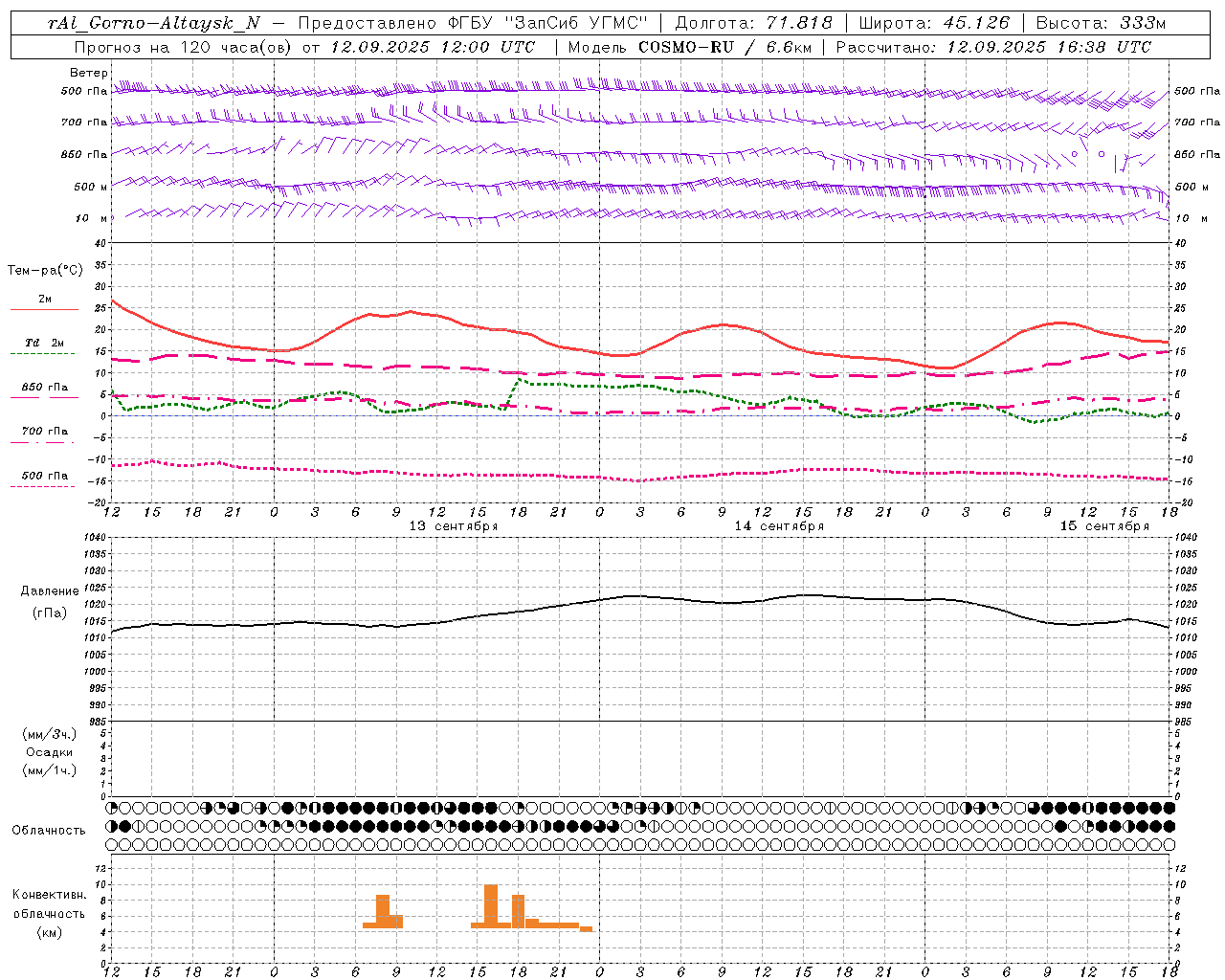Select the forecast start 12.09.2025 12:00 UTC
The height and width of the screenshot is (980, 1225).
[x=433, y=47]
